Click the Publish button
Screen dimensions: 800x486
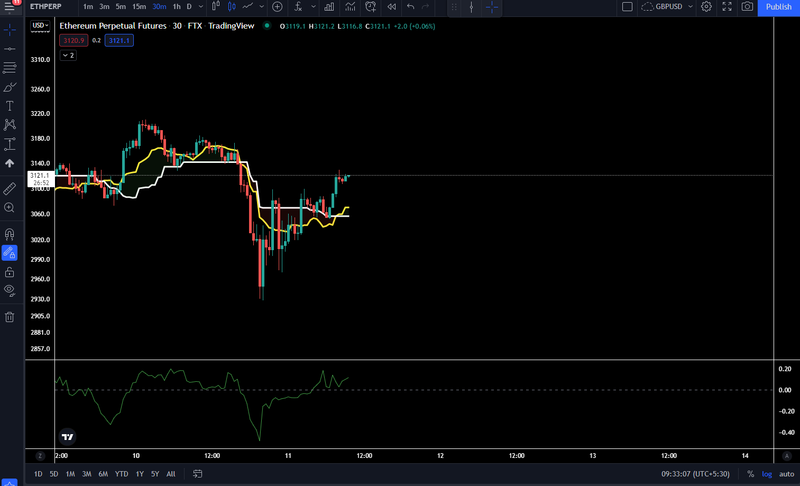[x=779, y=7]
